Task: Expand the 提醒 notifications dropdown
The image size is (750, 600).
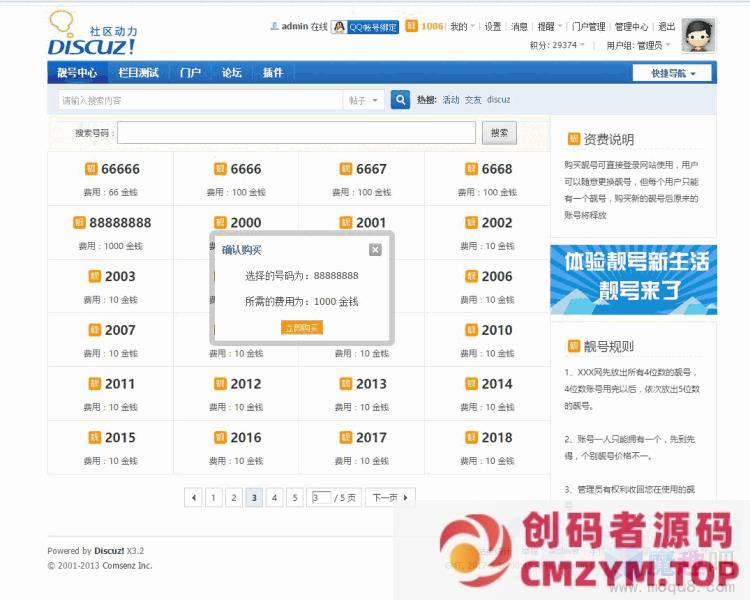Action: (x=548, y=27)
